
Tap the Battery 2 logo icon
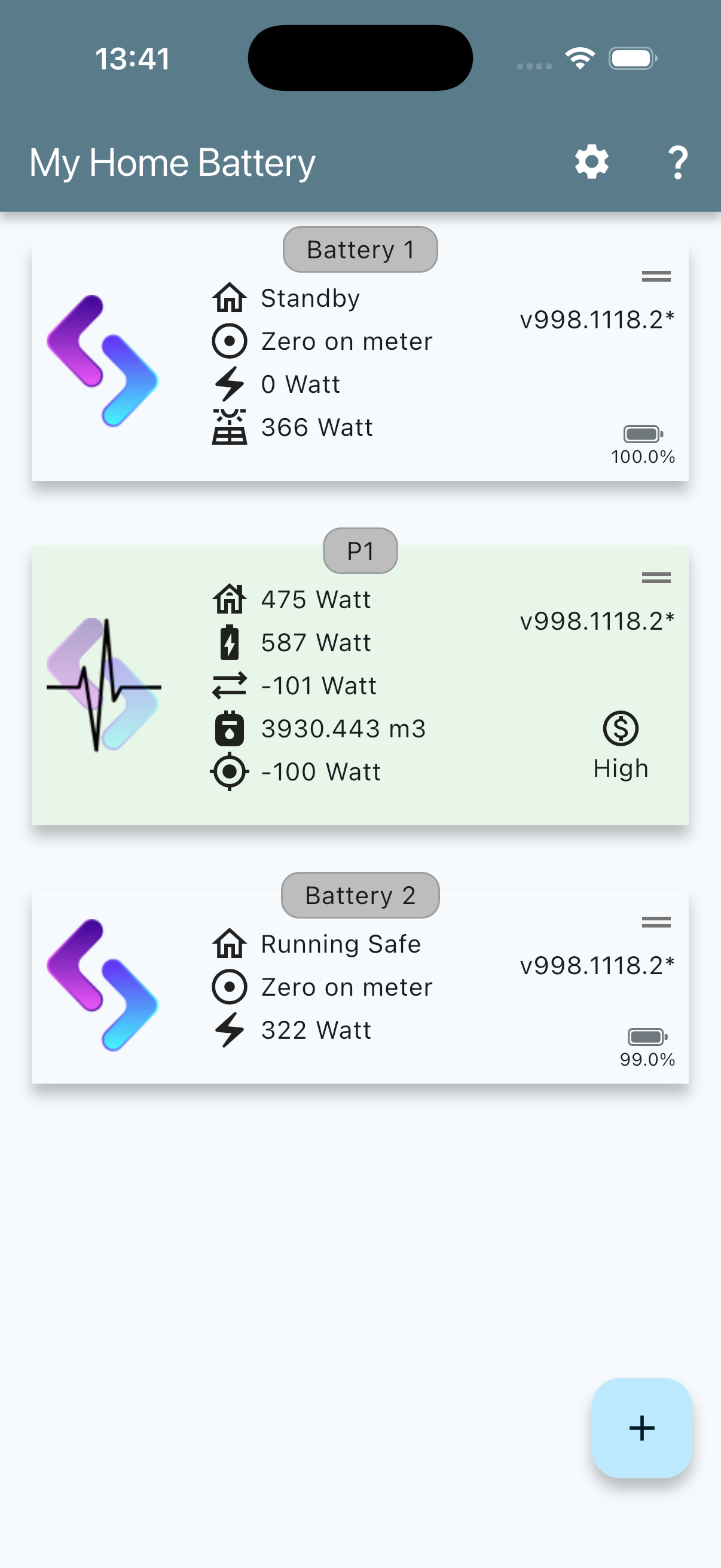103,985
